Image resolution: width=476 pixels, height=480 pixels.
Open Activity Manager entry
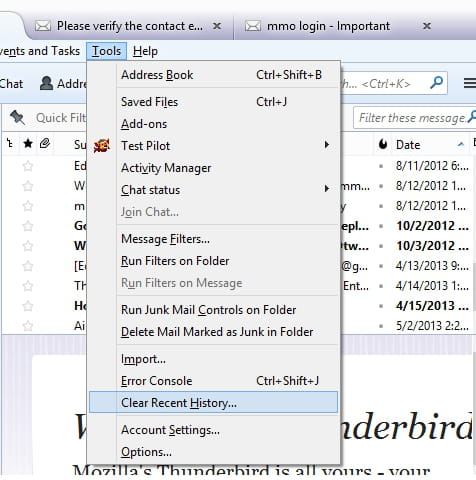[213, 168]
